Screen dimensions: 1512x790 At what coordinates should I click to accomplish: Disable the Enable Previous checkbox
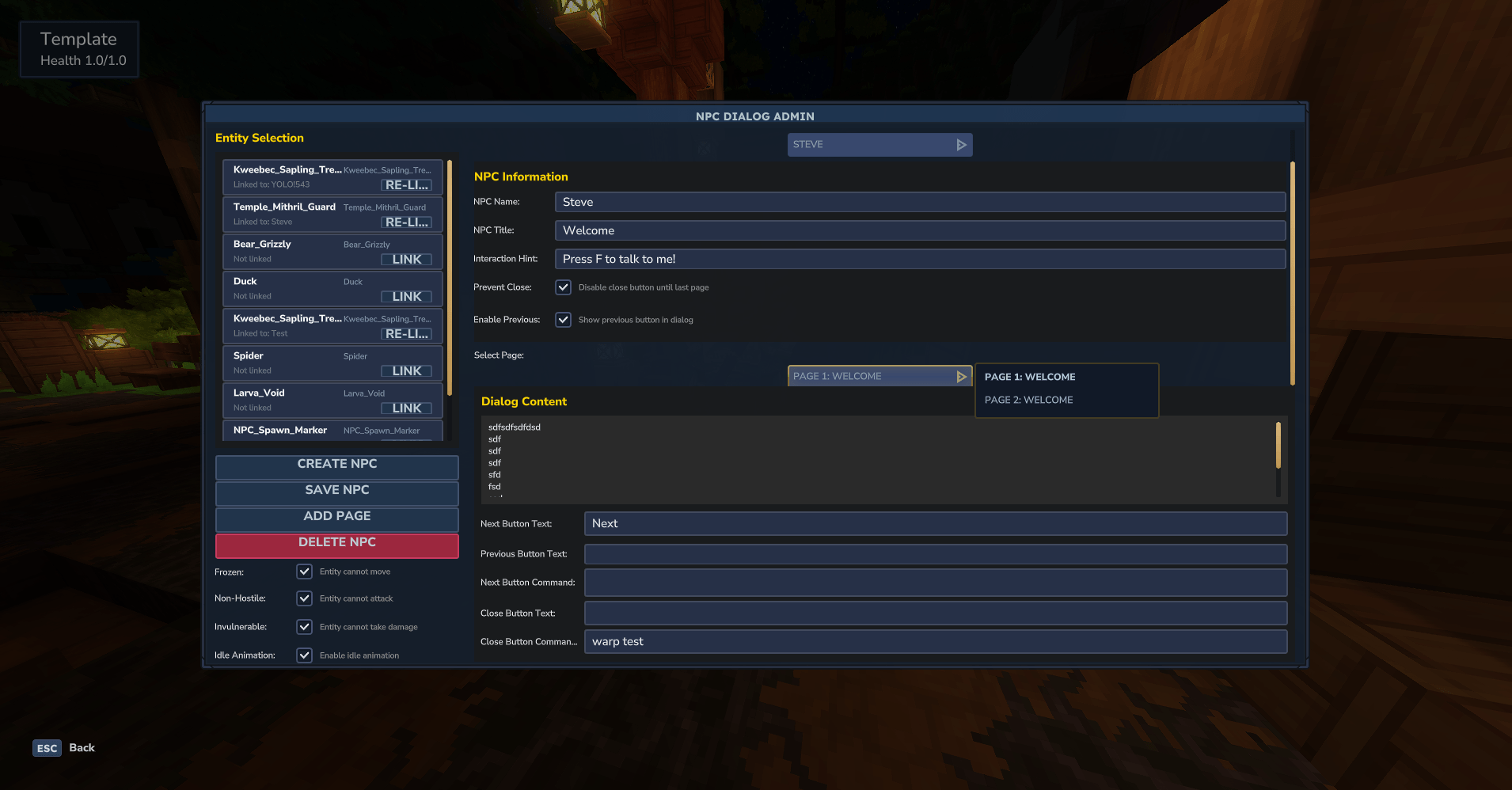click(x=564, y=320)
